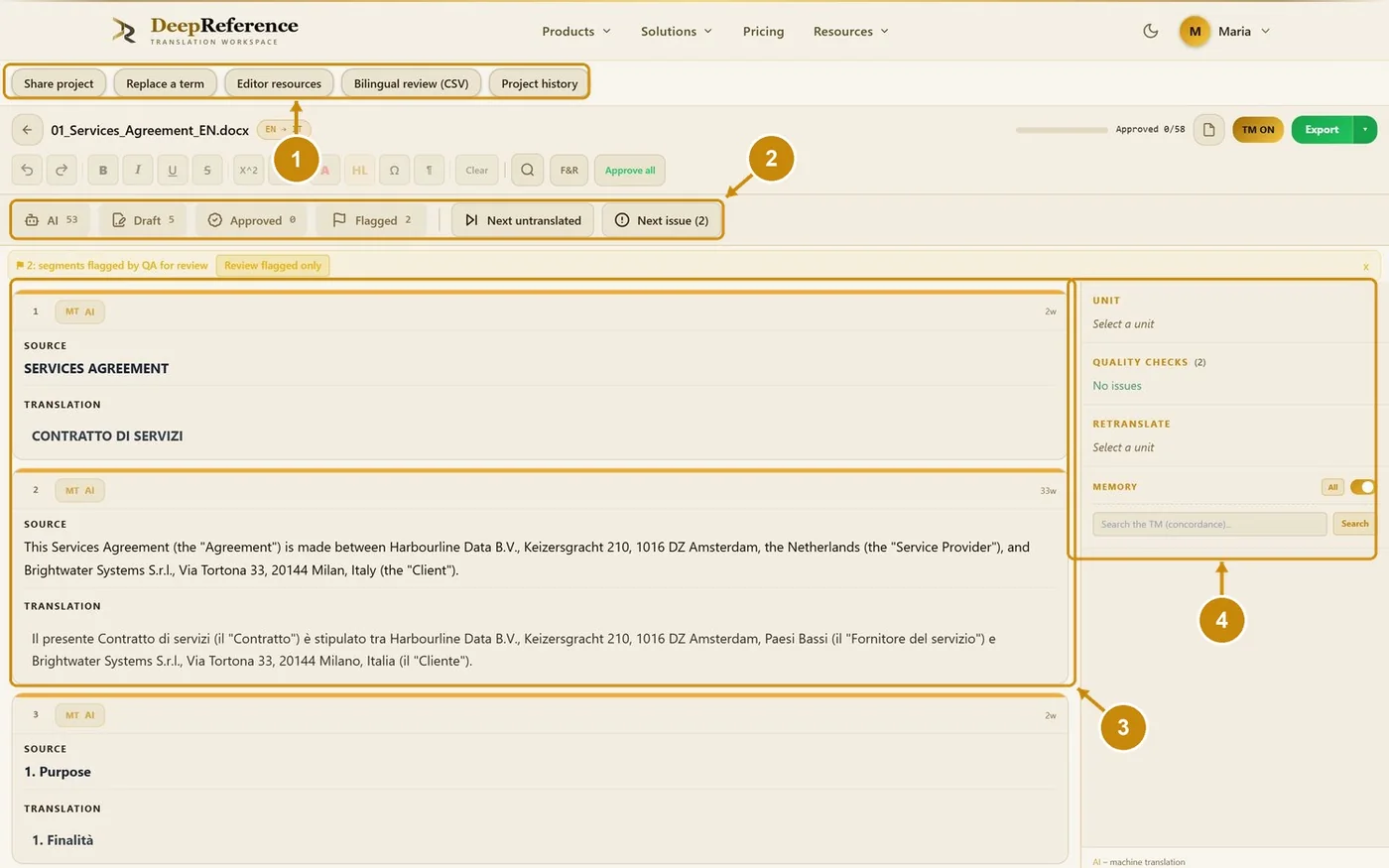Open Project history

click(x=539, y=83)
